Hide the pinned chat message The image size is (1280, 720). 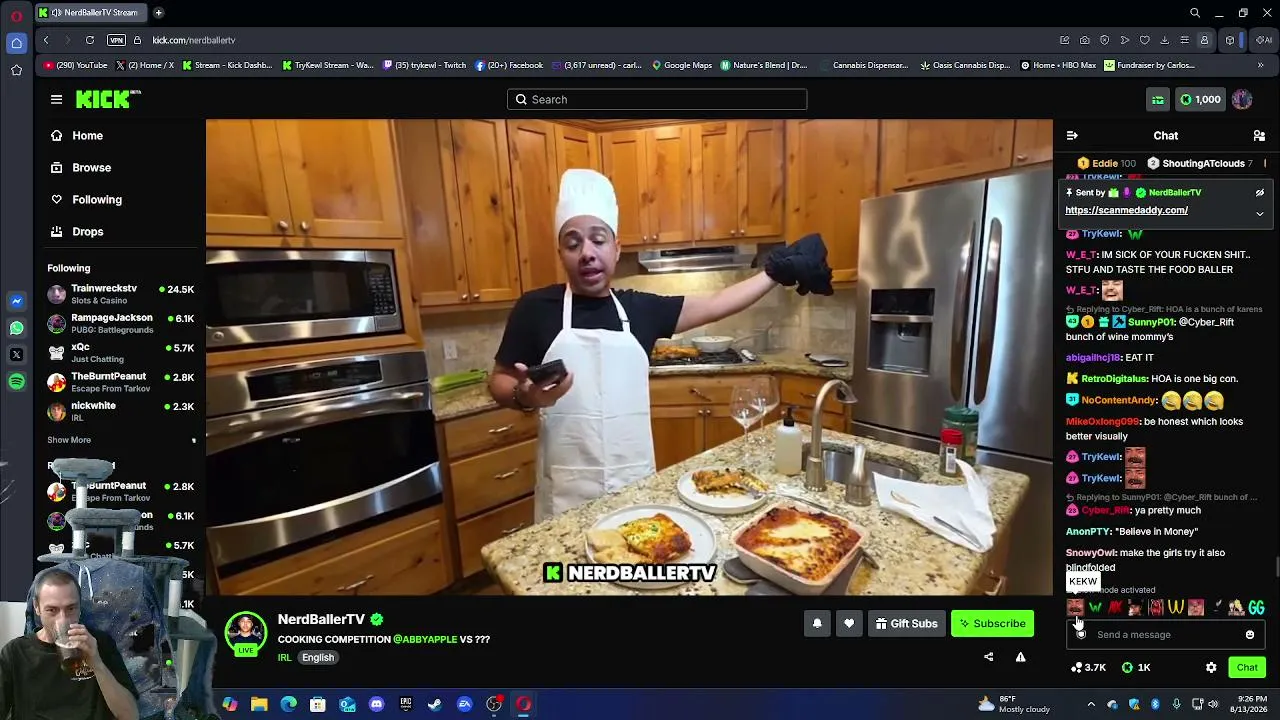[x=1260, y=192]
